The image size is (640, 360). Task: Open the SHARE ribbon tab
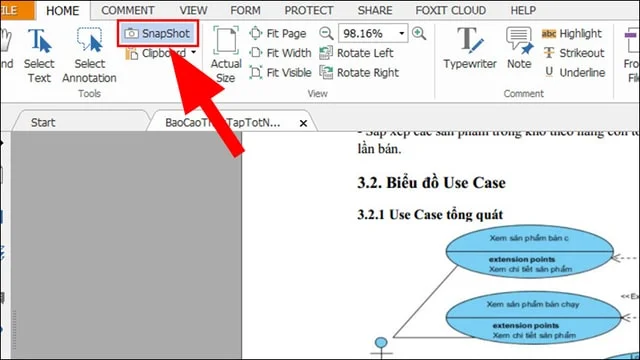click(x=375, y=10)
